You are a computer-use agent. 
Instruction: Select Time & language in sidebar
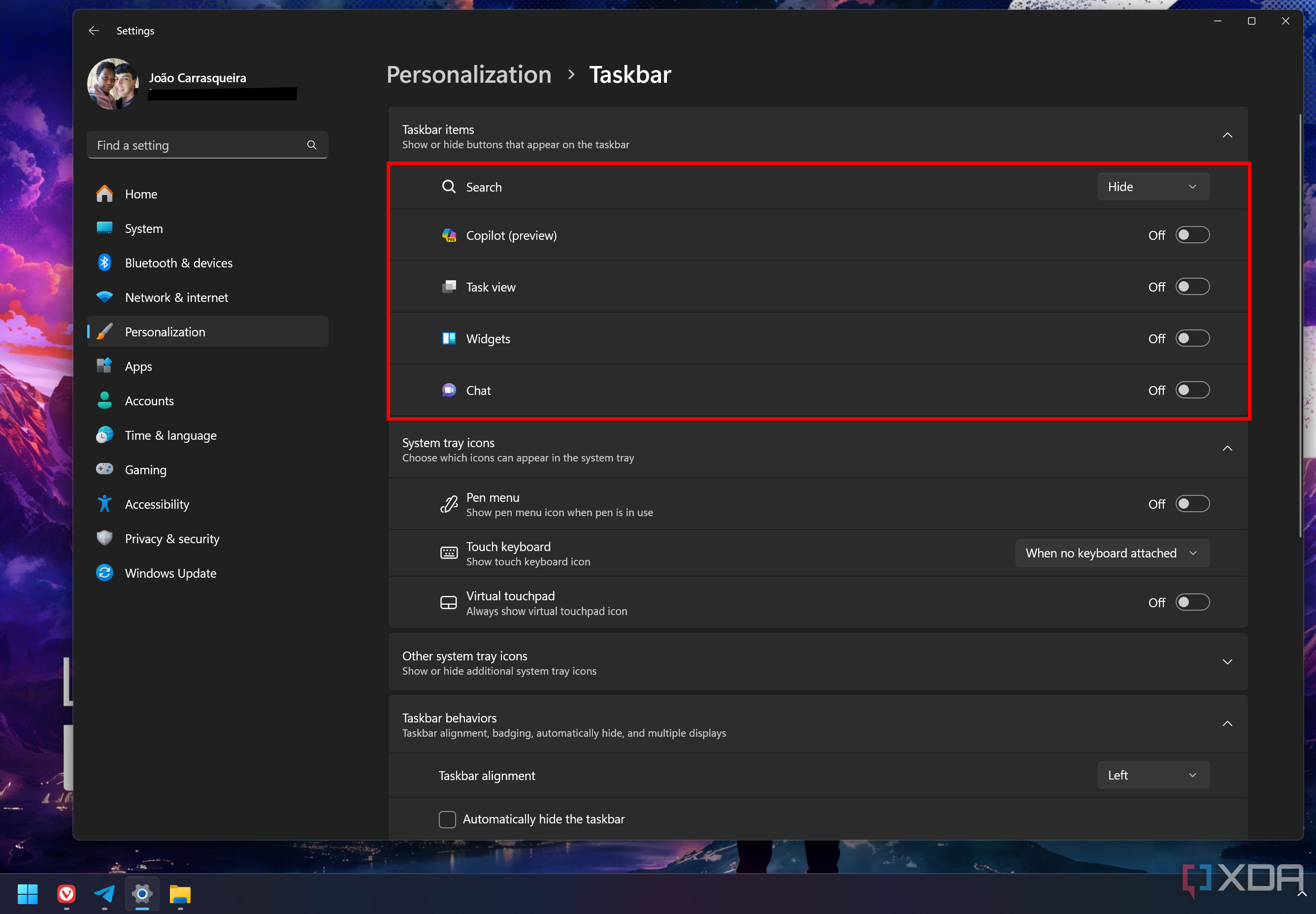(x=207, y=435)
